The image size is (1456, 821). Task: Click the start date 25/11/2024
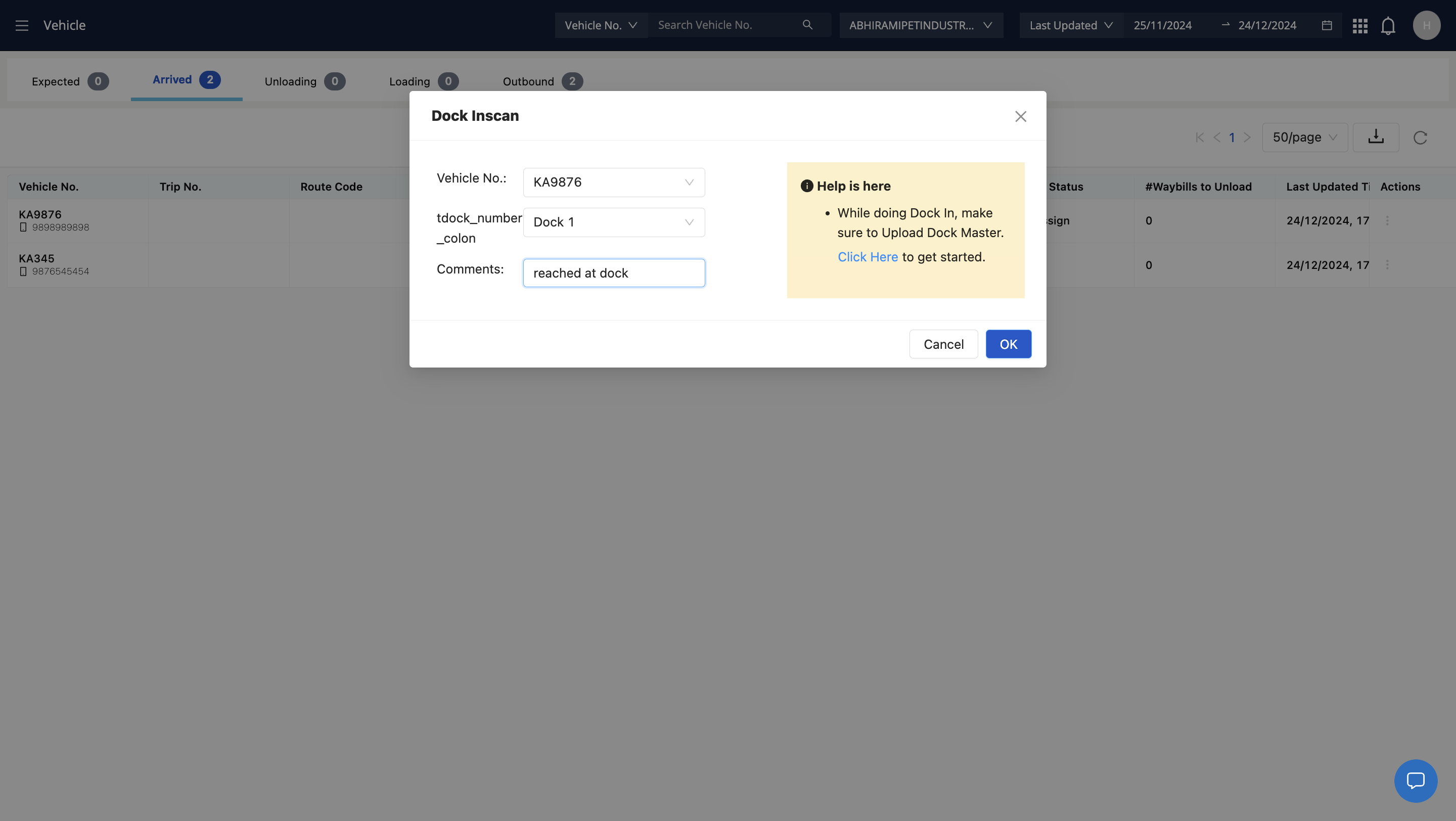(1163, 25)
